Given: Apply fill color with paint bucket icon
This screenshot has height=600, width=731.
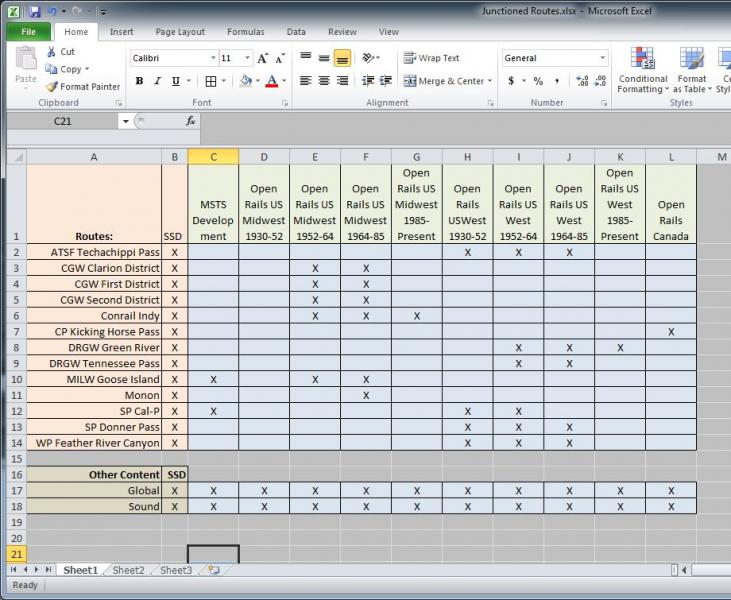Looking at the screenshot, I should pyautogui.click(x=246, y=81).
